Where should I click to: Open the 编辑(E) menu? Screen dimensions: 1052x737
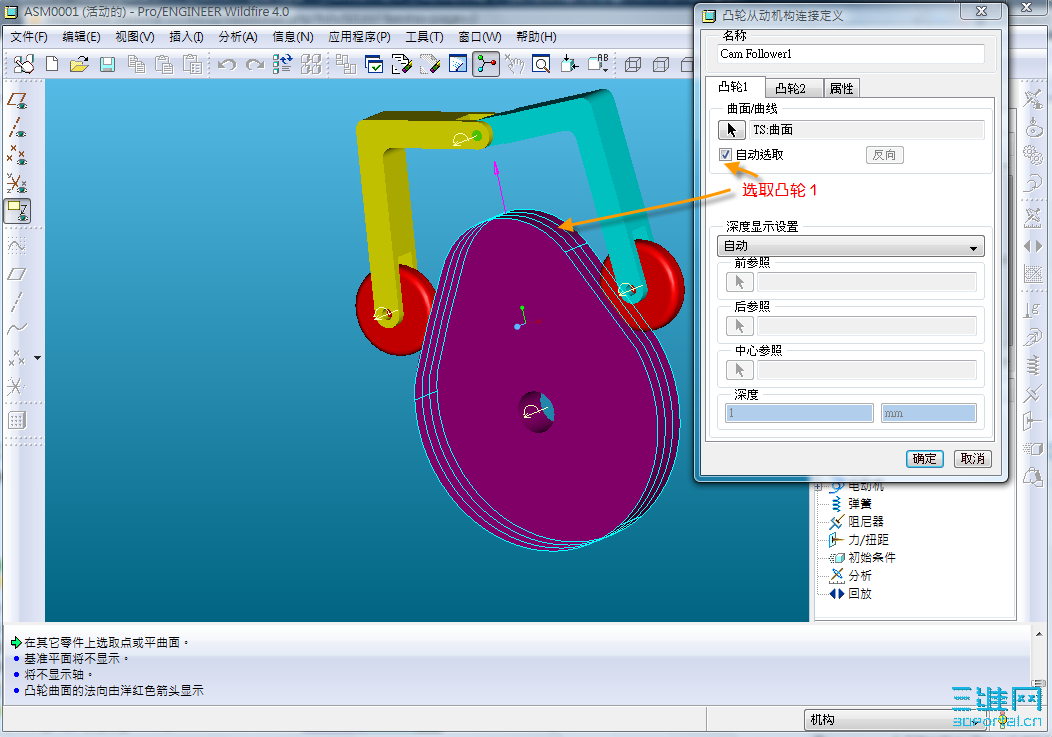tap(81, 37)
